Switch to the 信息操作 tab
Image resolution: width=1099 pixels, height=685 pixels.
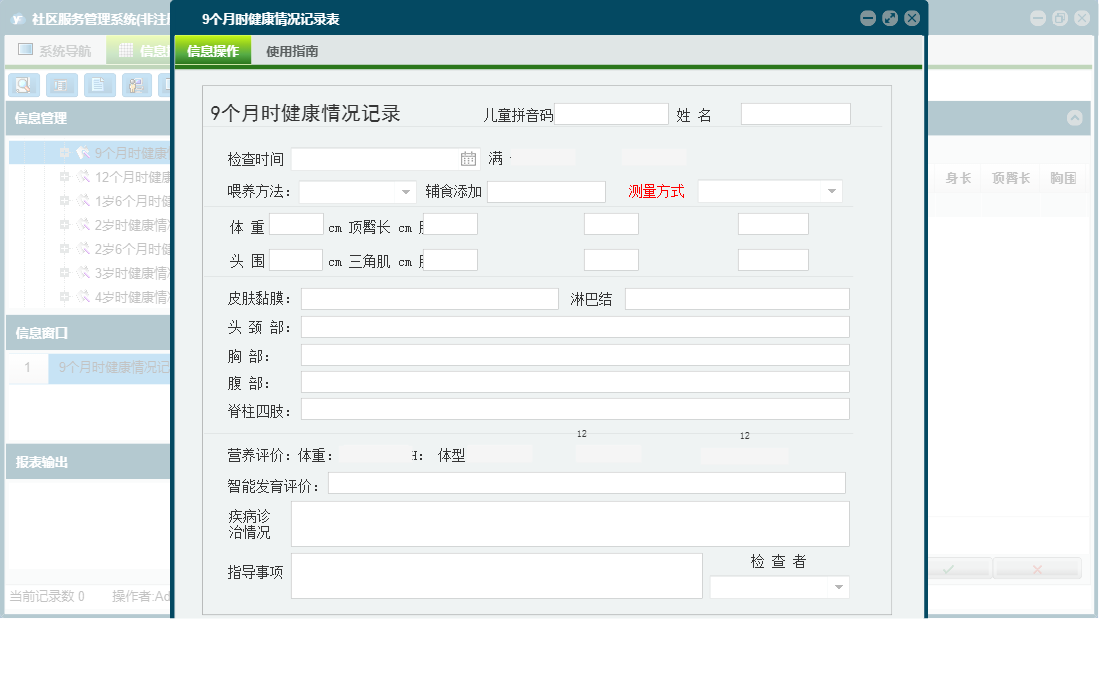tap(213, 50)
